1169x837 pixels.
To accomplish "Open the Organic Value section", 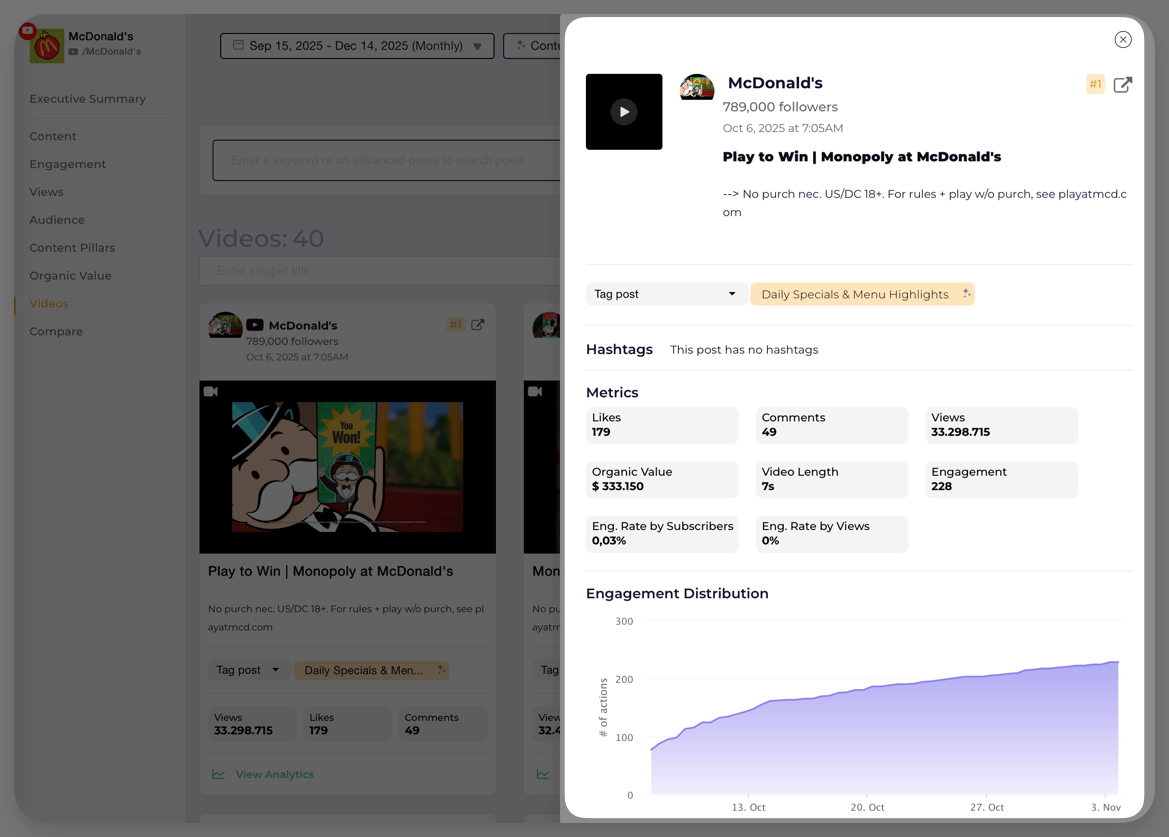I will tap(70, 276).
